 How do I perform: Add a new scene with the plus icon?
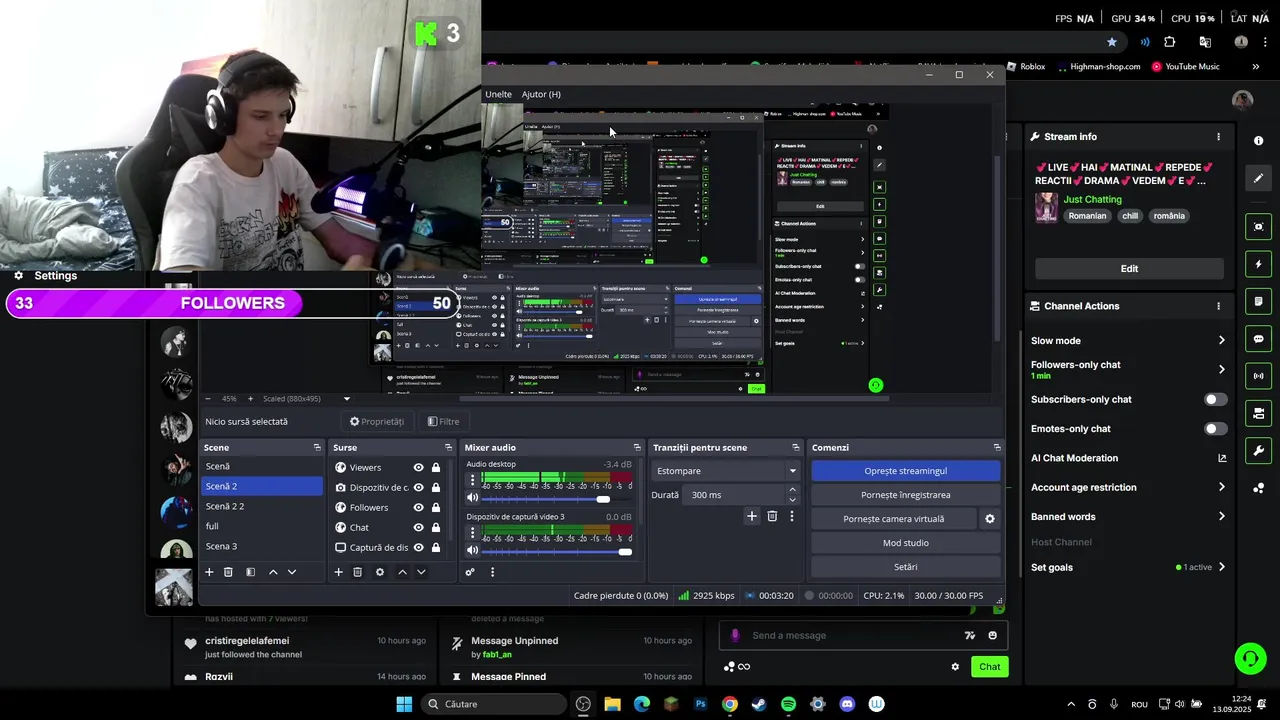[209, 572]
